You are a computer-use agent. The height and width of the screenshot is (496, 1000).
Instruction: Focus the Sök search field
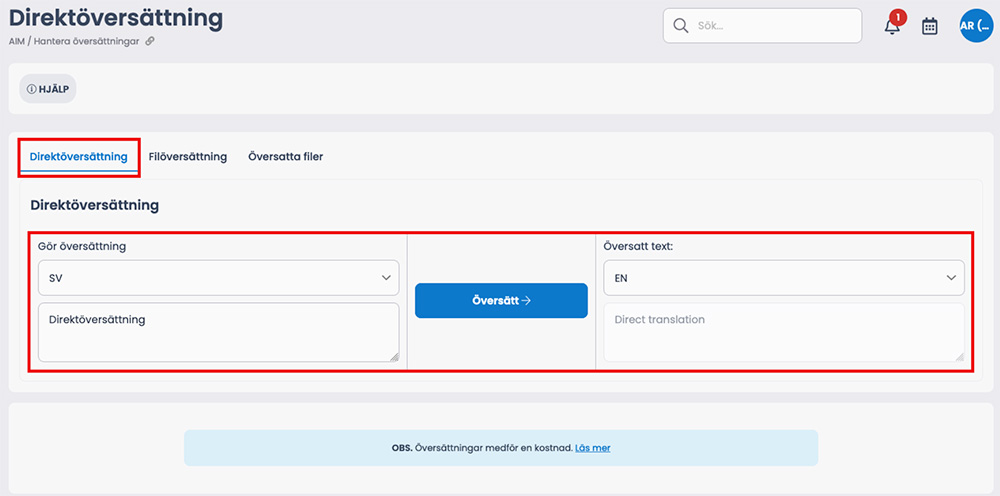pos(763,26)
